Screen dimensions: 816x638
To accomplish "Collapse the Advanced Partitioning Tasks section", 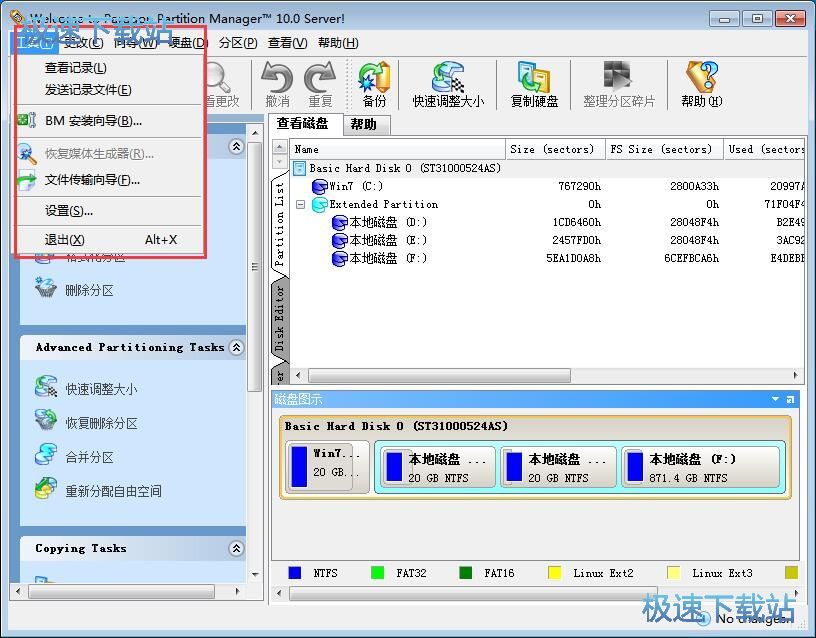I will 236,347.
